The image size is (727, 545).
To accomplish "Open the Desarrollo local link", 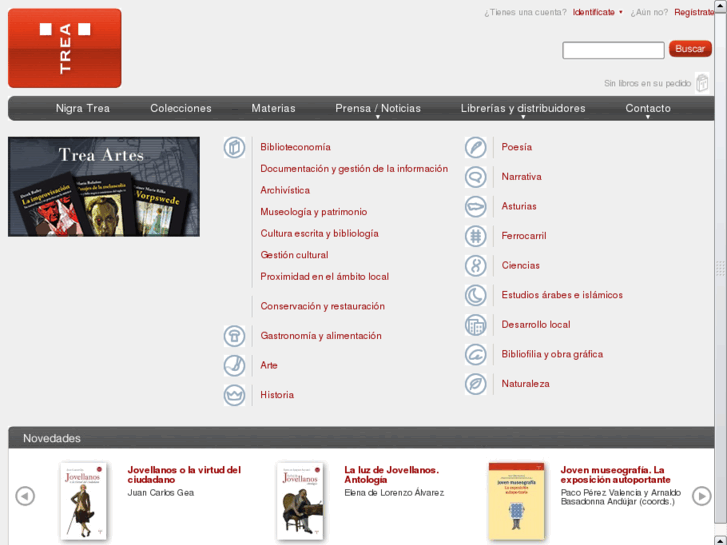I will (x=536, y=325).
